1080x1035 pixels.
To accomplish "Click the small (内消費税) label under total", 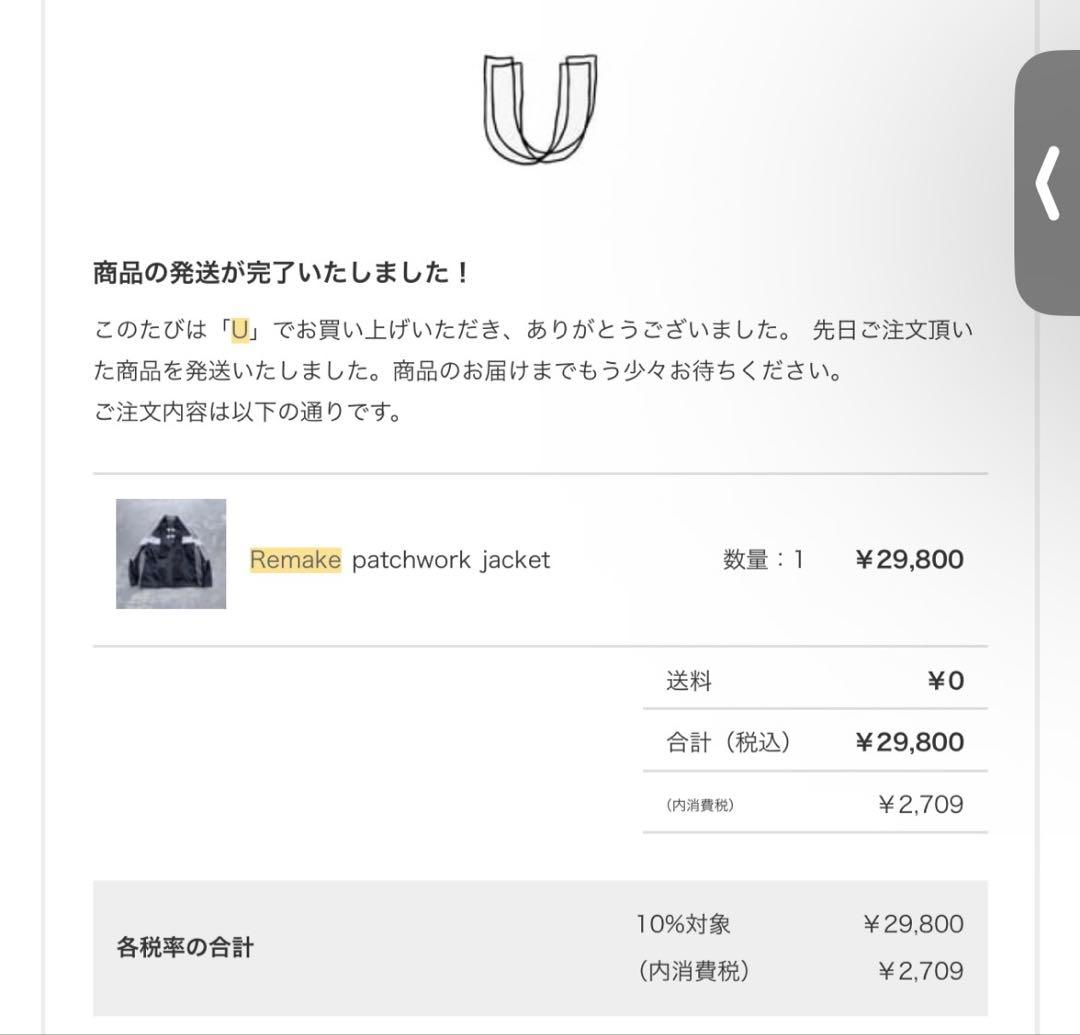I will 699,804.
